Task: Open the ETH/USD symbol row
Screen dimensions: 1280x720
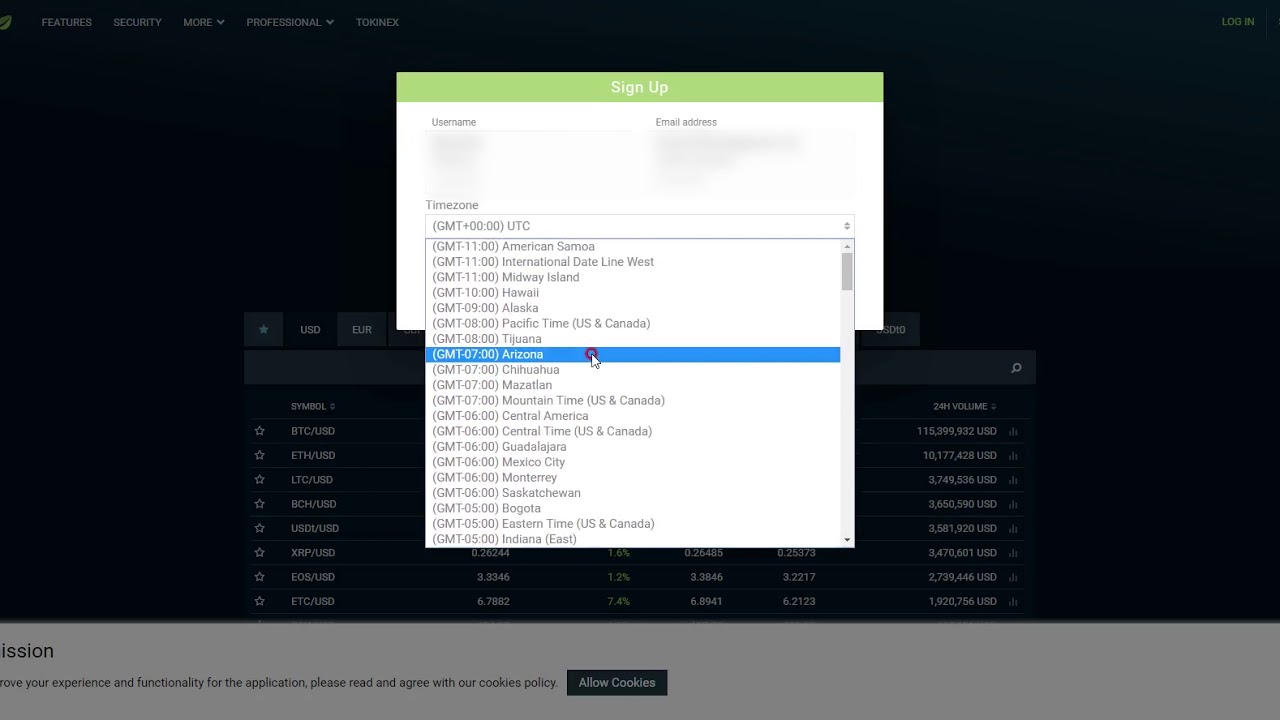Action: [x=313, y=455]
